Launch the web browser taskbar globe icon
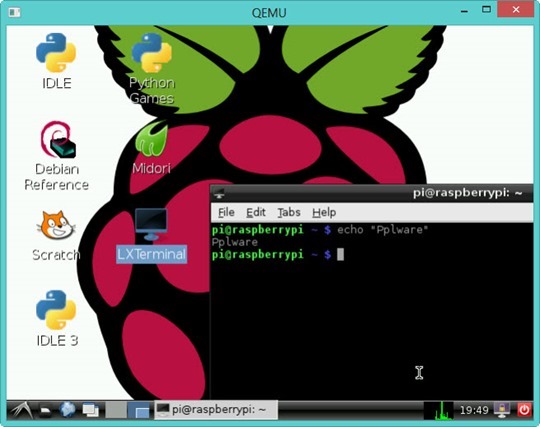The image size is (540, 427). coord(68,410)
